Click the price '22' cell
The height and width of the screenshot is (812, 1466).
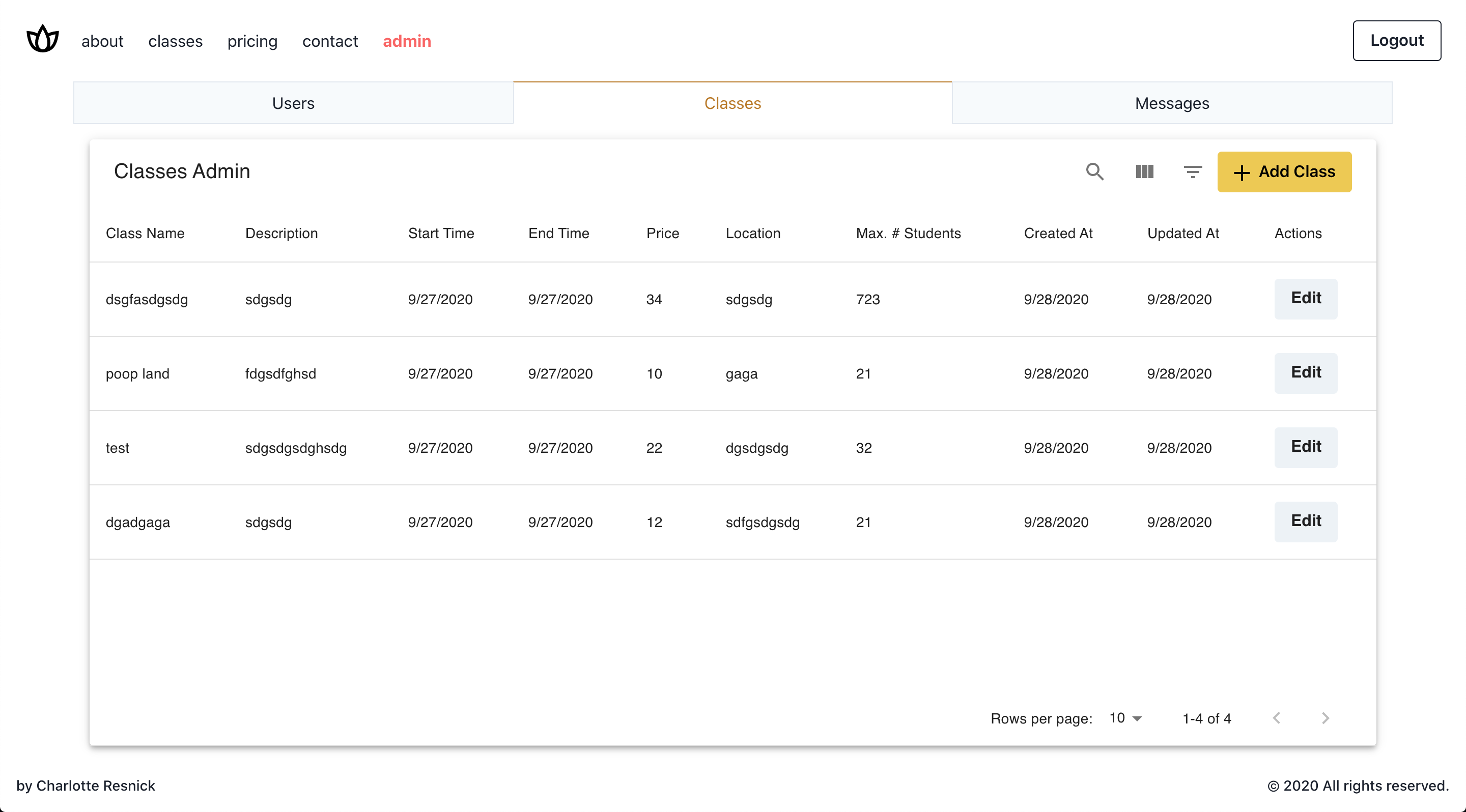[654, 448]
